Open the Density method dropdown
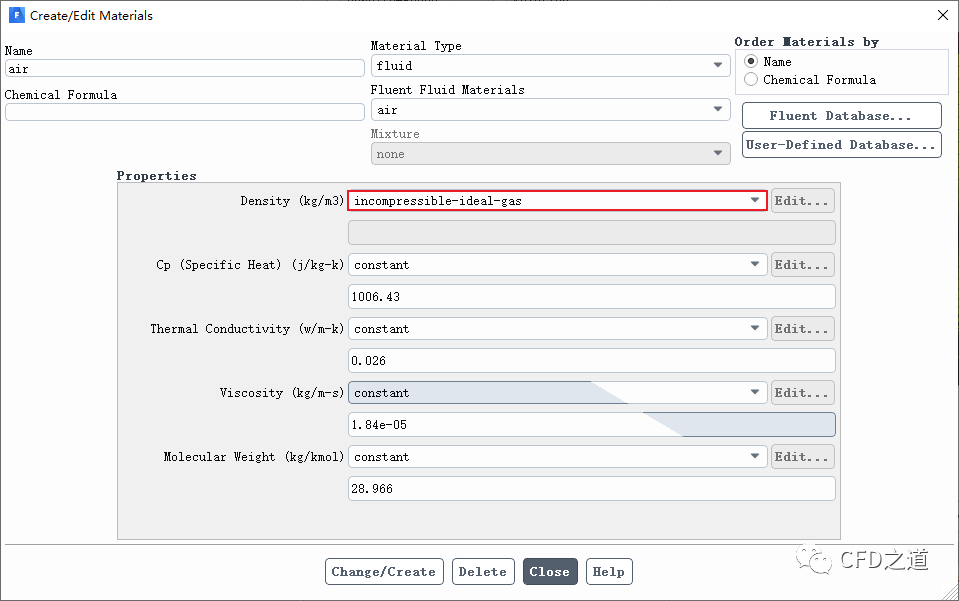The height and width of the screenshot is (601, 959). pos(557,201)
